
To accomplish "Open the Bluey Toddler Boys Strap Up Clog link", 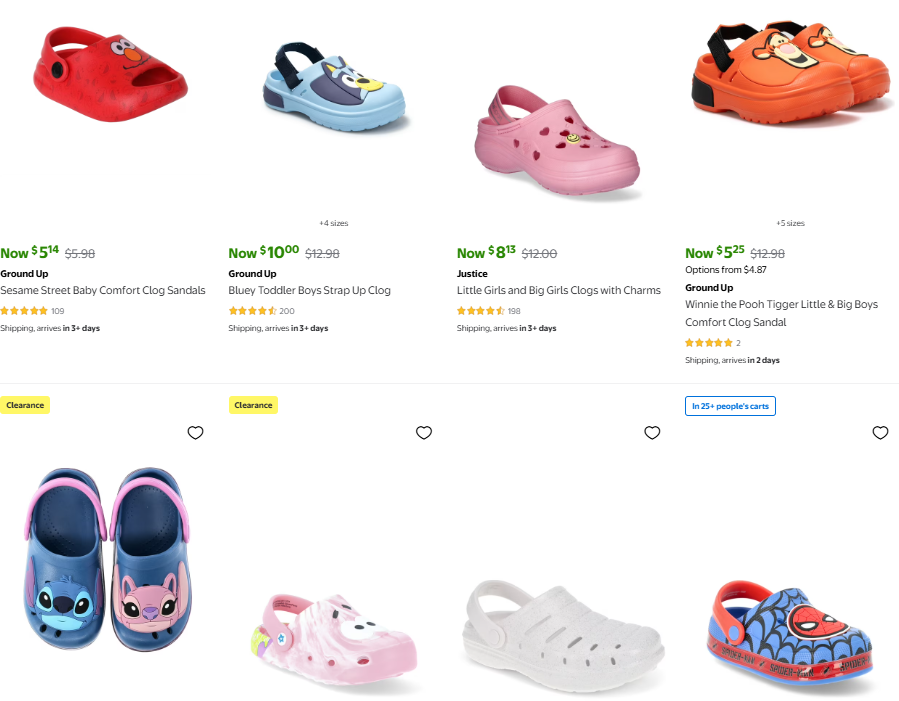I will pyautogui.click(x=309, y=290).
